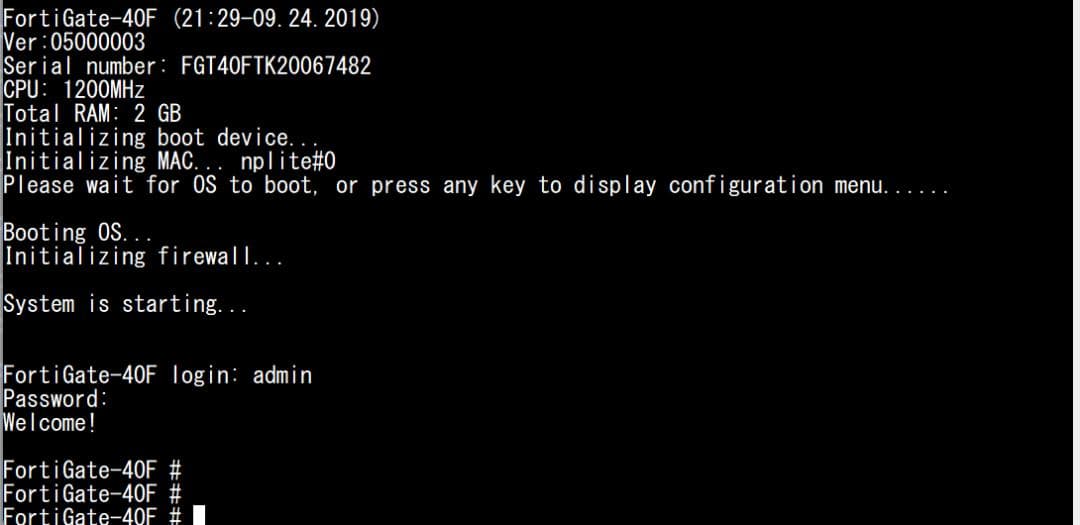Viewport: 1080px width, 525px height.
Task: Click the FortiGate-40F login label
Action: click(x=118, y=375)
